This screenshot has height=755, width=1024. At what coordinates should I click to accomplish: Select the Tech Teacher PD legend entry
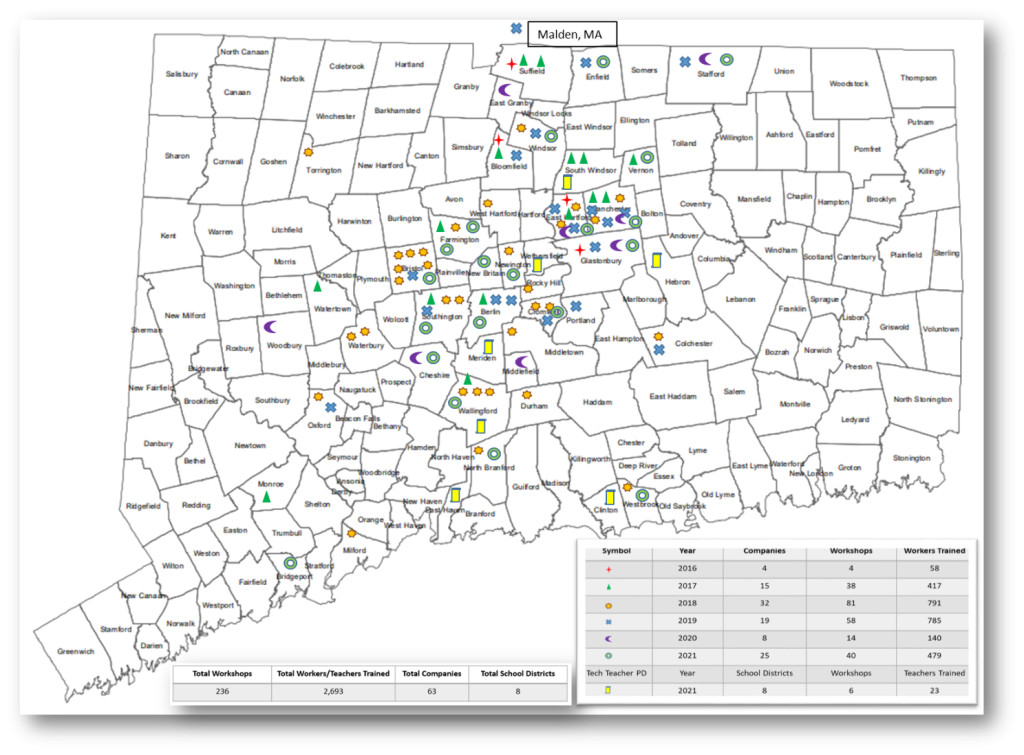(620, 673)
